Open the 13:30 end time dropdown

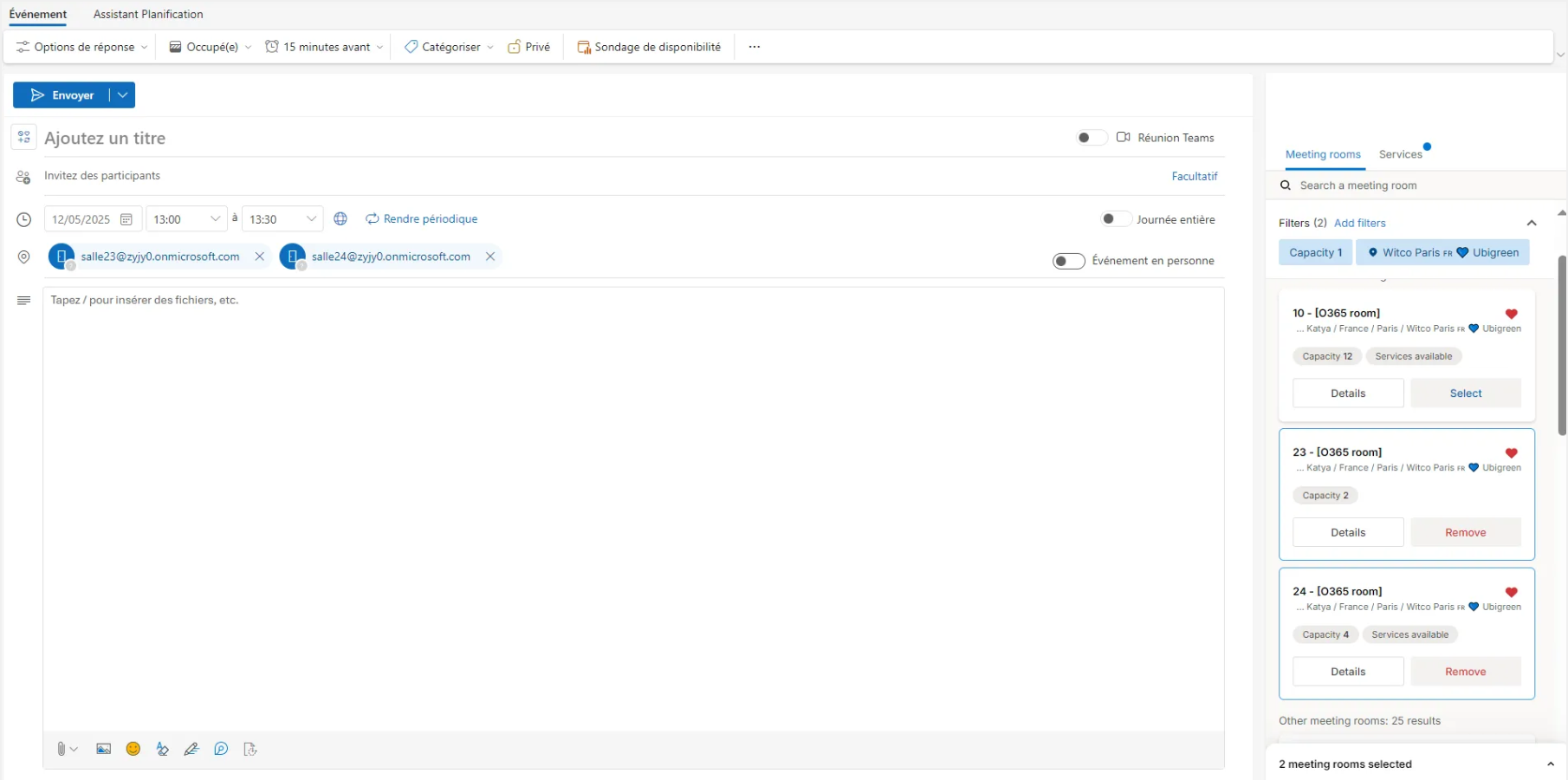282,219
